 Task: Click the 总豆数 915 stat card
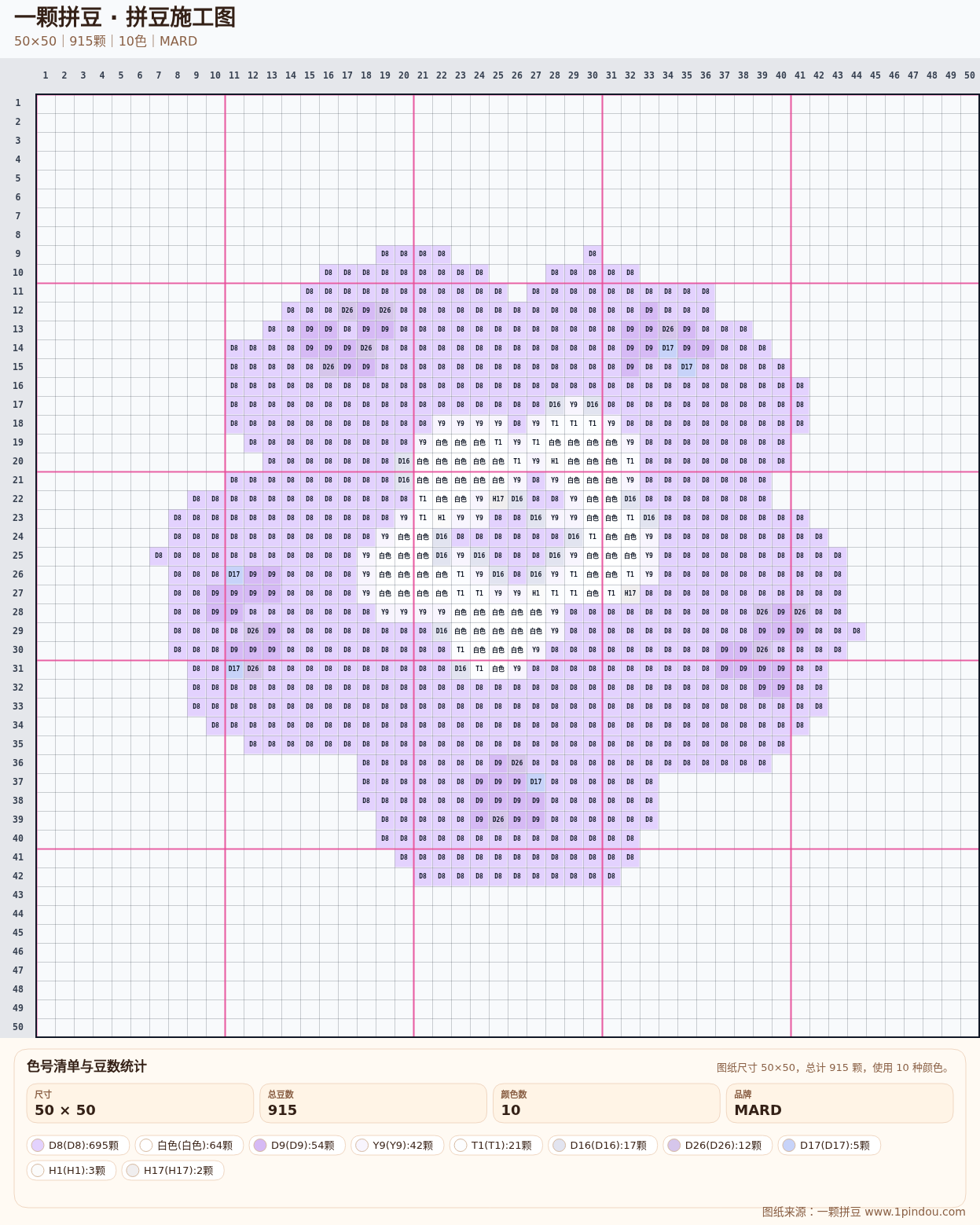tap(373, 1103)
